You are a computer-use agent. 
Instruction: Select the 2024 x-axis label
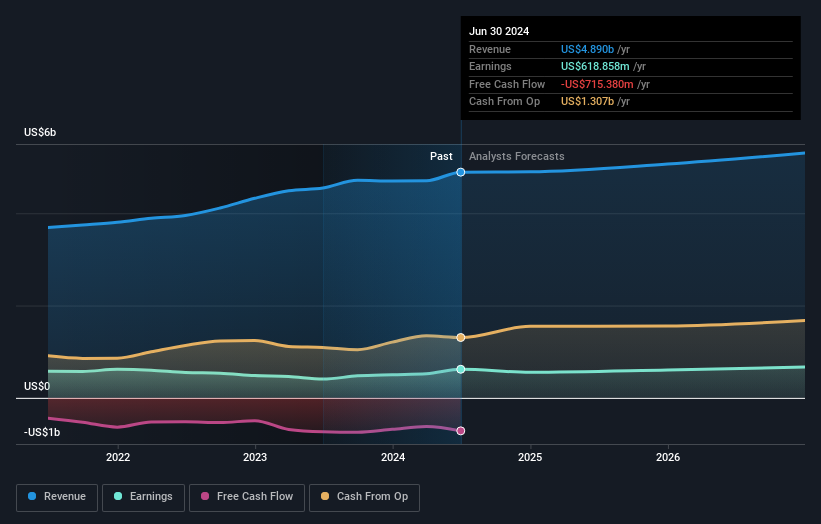point(393,457)
